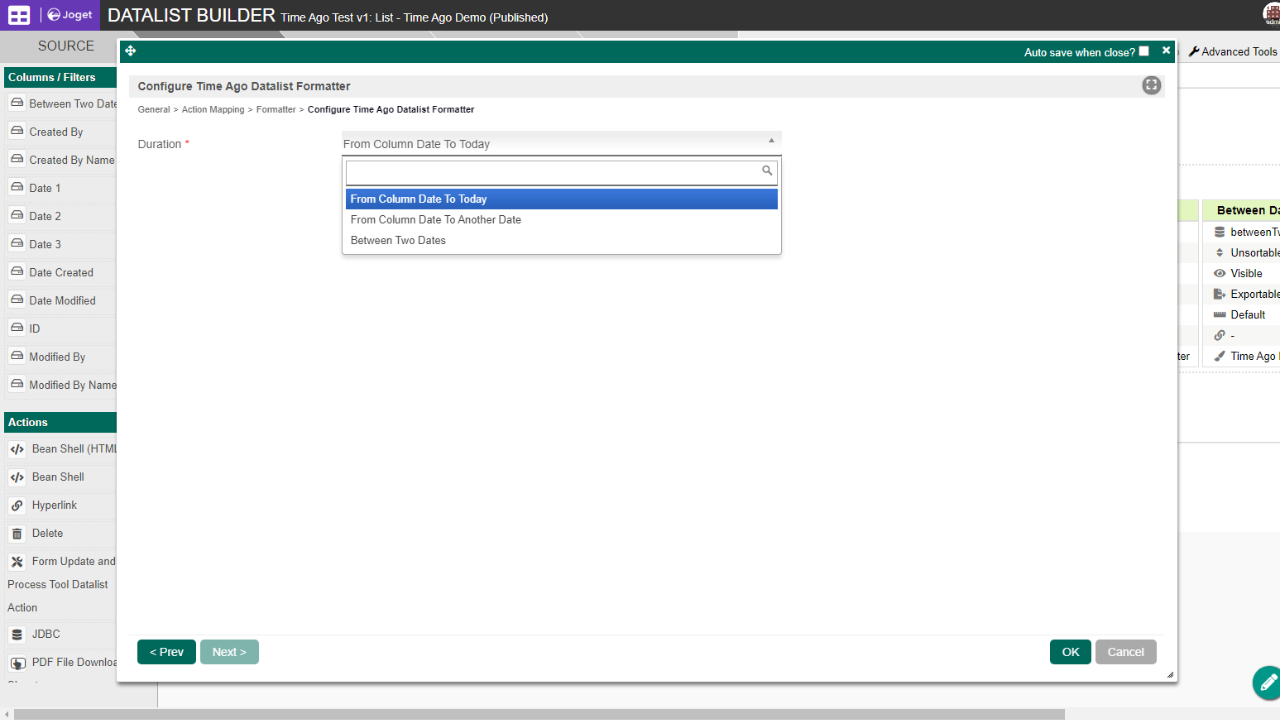Collapse the Duration dropdown arrow
This screenshot has width=1280, height=720.
771,142
